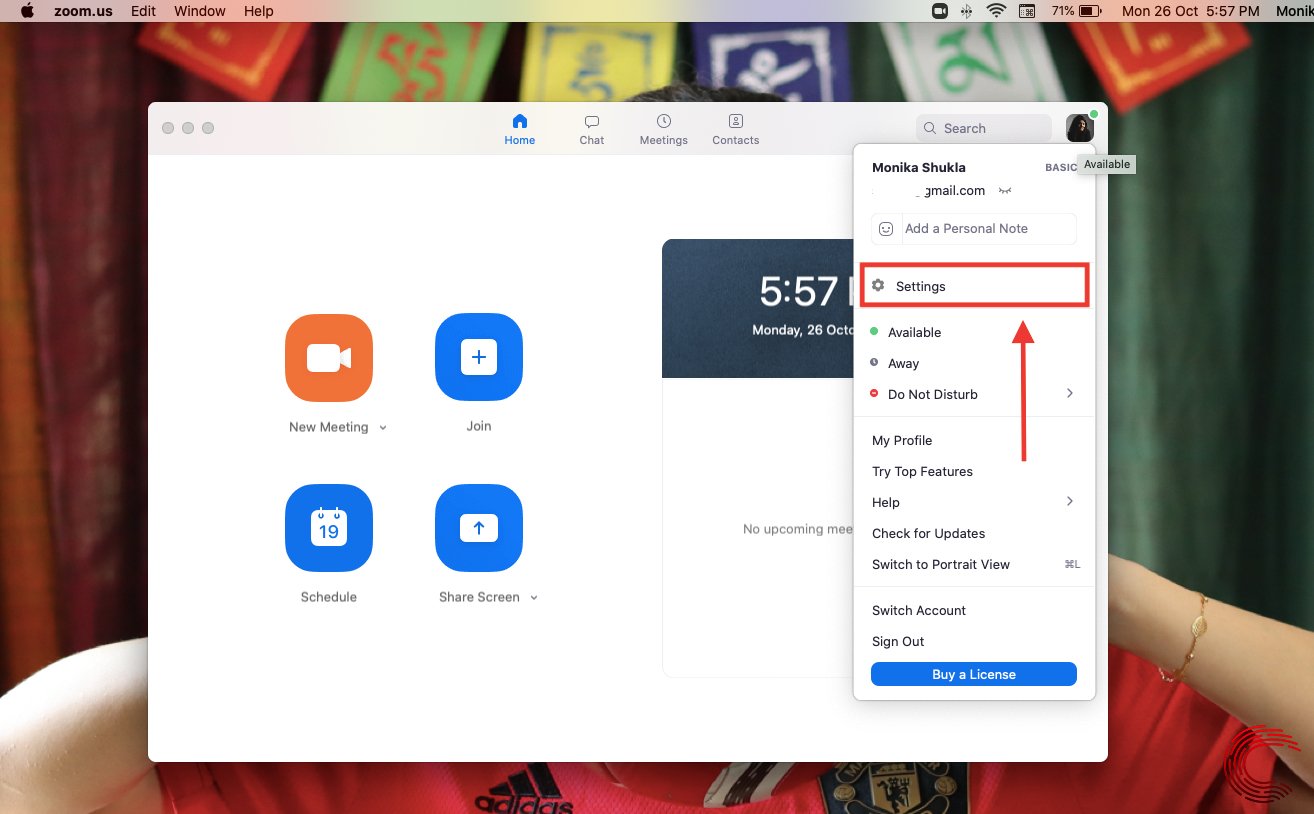Open the Schedule meeting icon

328,528
